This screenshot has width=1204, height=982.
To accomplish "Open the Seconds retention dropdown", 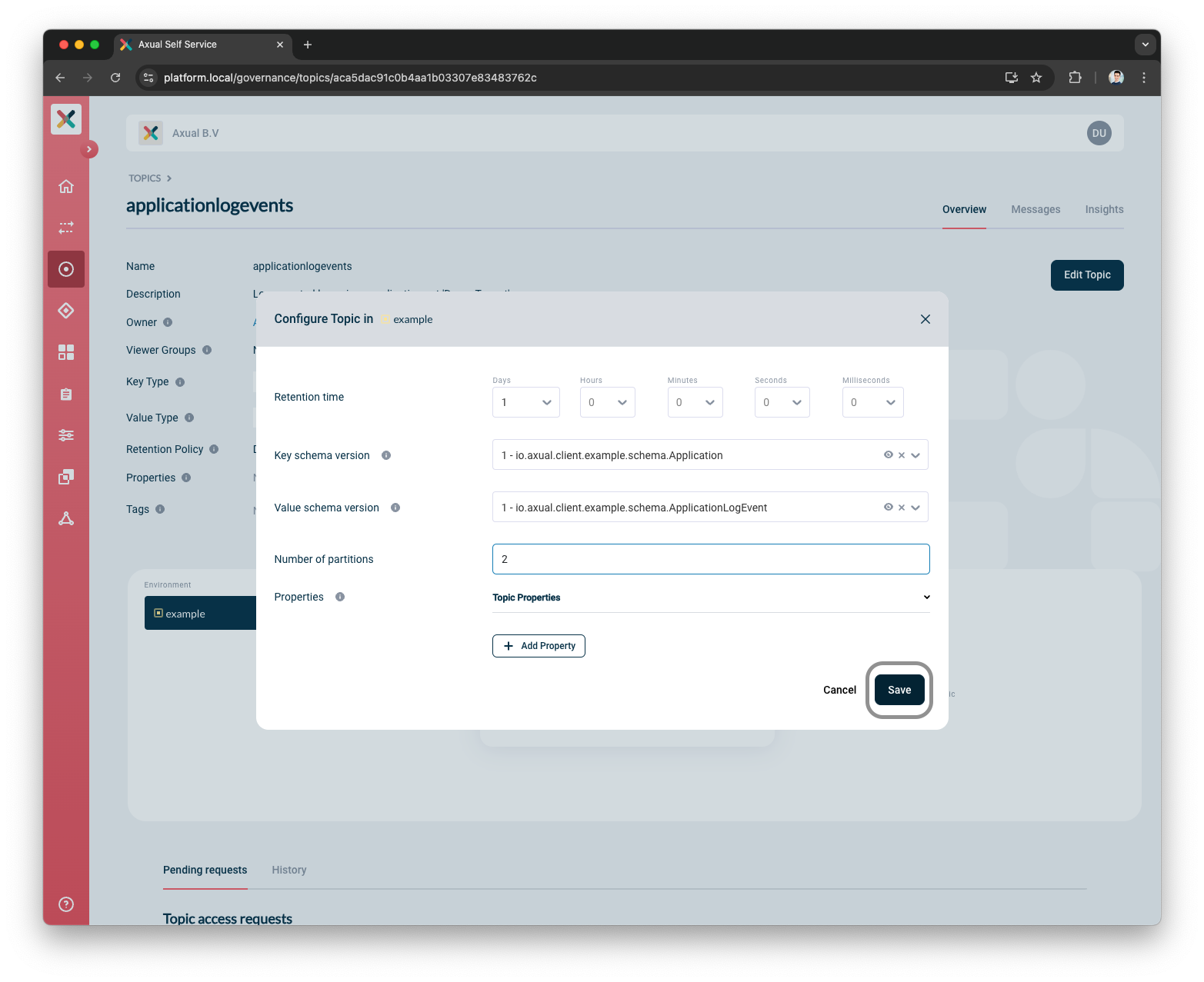I will [x=782, y=402].
